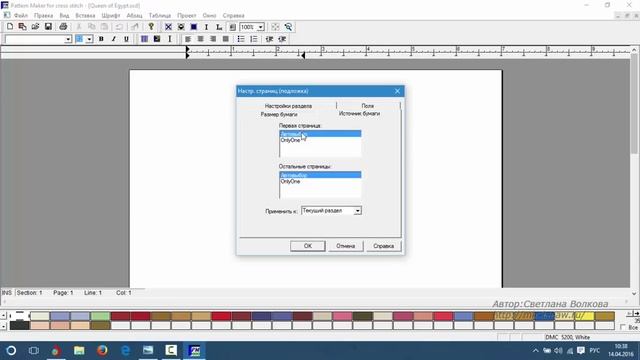640x360 pixels.
Task: Apply numbered list formatting
Action: (x=253, y=39)
